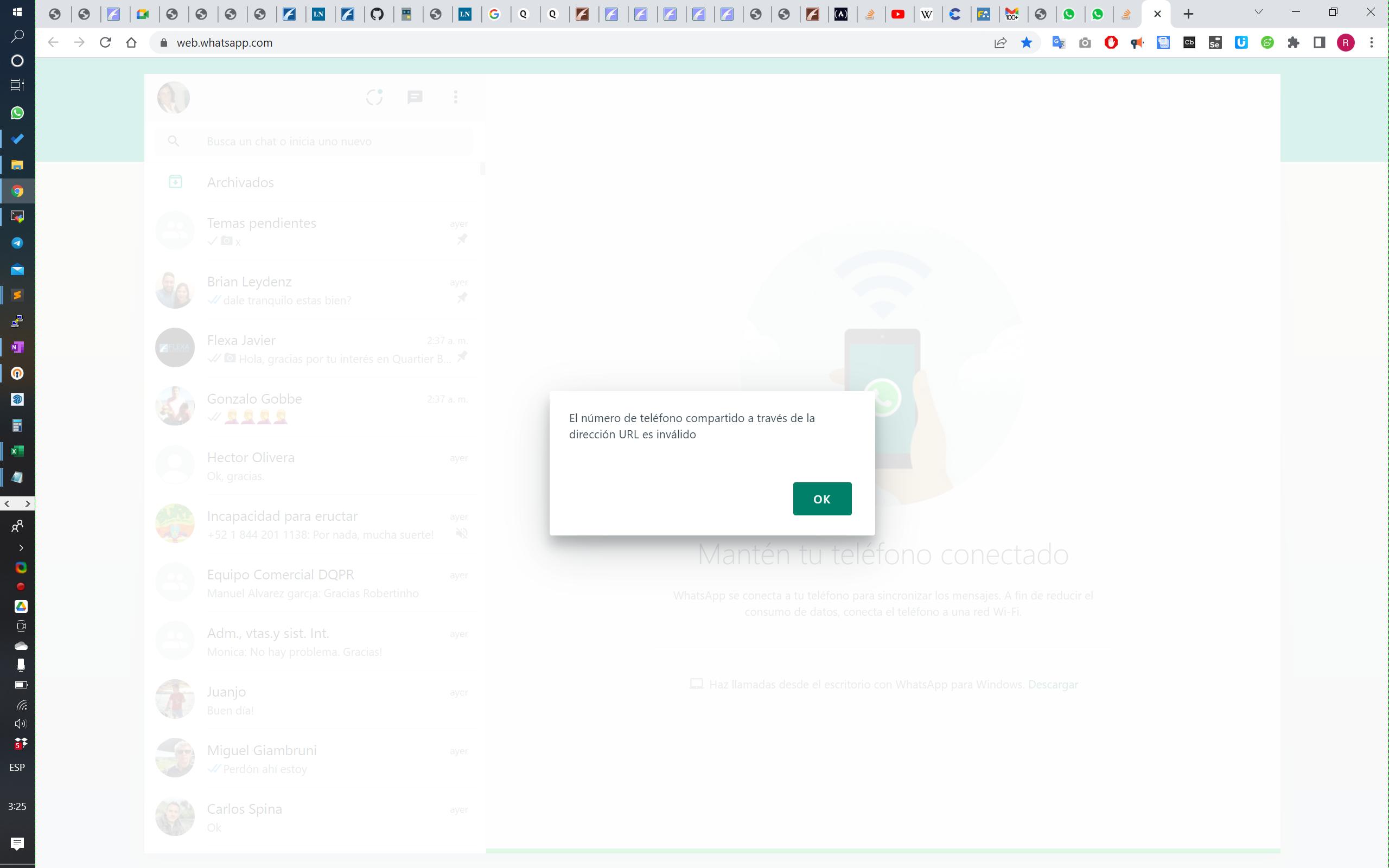Click the Descargar link for WhatsApp Windows
This screenshot has height=868, width=1389.
coord(1053,684)
